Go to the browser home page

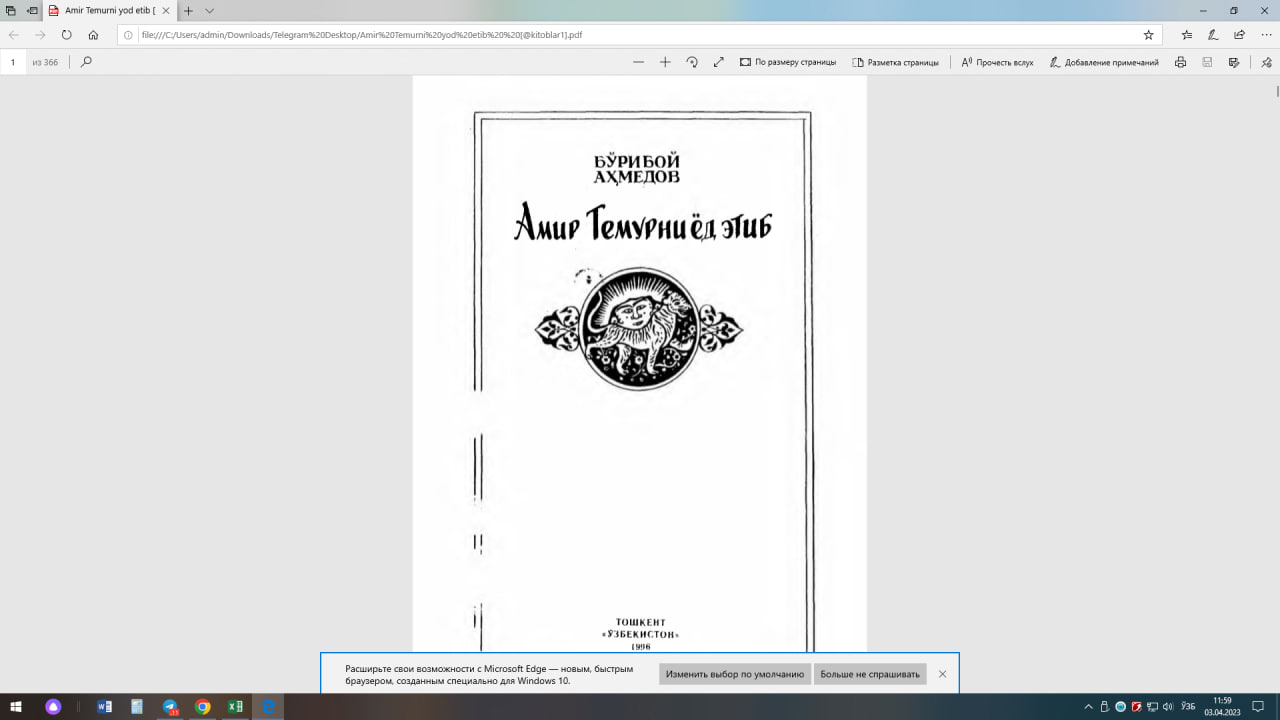(x=93, y=34)
